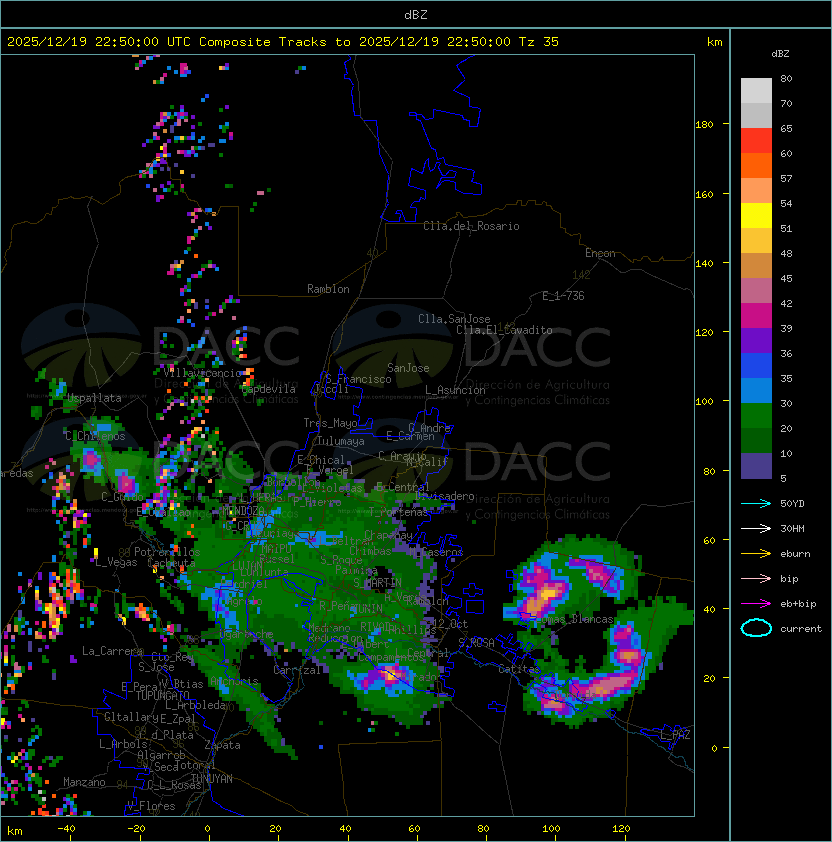Viewport: 832px width, 842px height.
Task: Select the light blue swatch between 35 and 30
Action: (x=756, y=390)
